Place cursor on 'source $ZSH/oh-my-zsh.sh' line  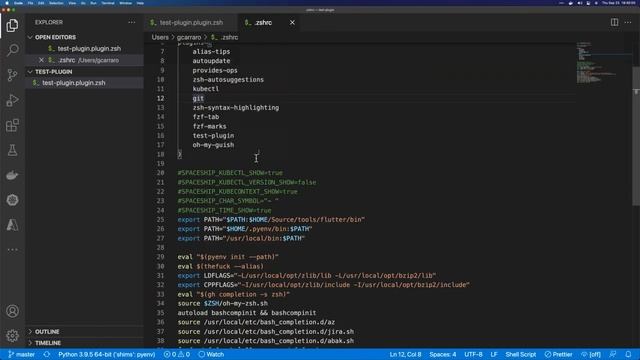click(x=223, y=304)
